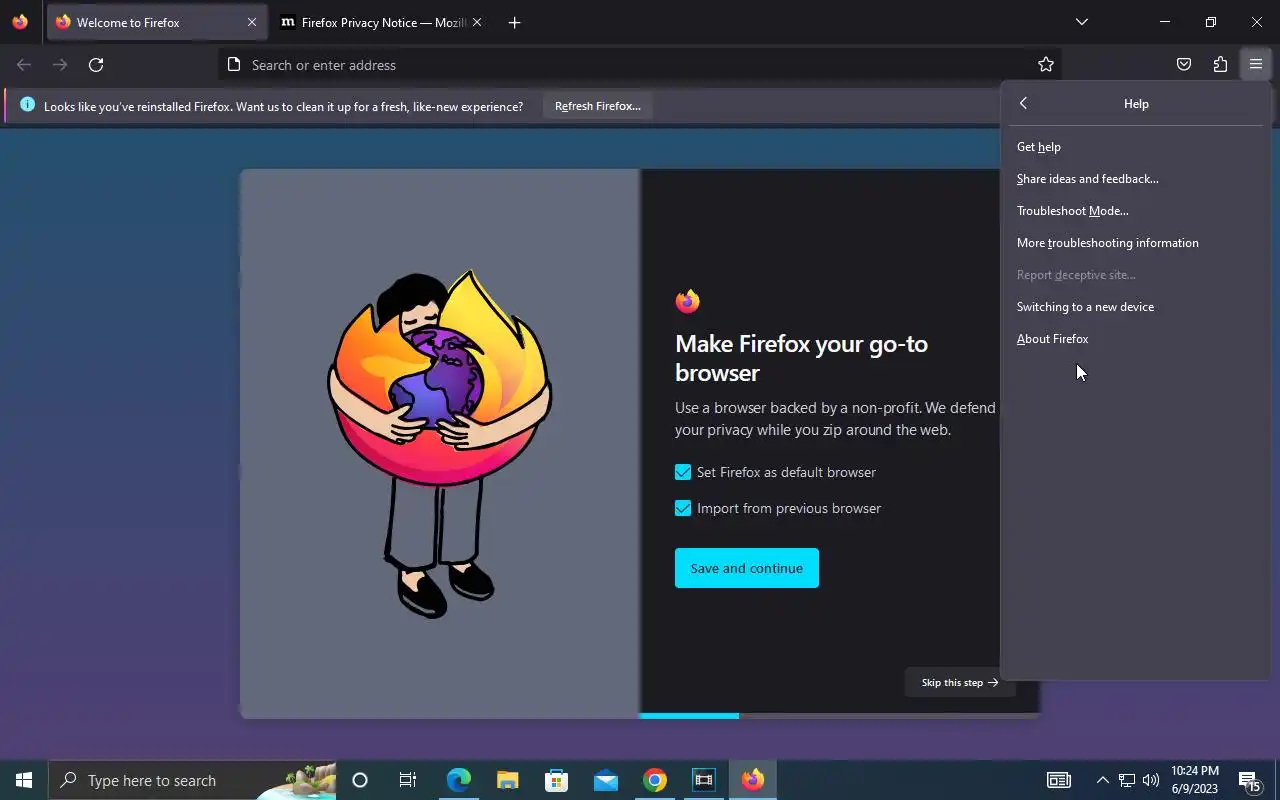The height and width of the screenshot is (800, 1280).
Task: Click the man hugging Firefox logo illustration
Action: pos(440,443)
